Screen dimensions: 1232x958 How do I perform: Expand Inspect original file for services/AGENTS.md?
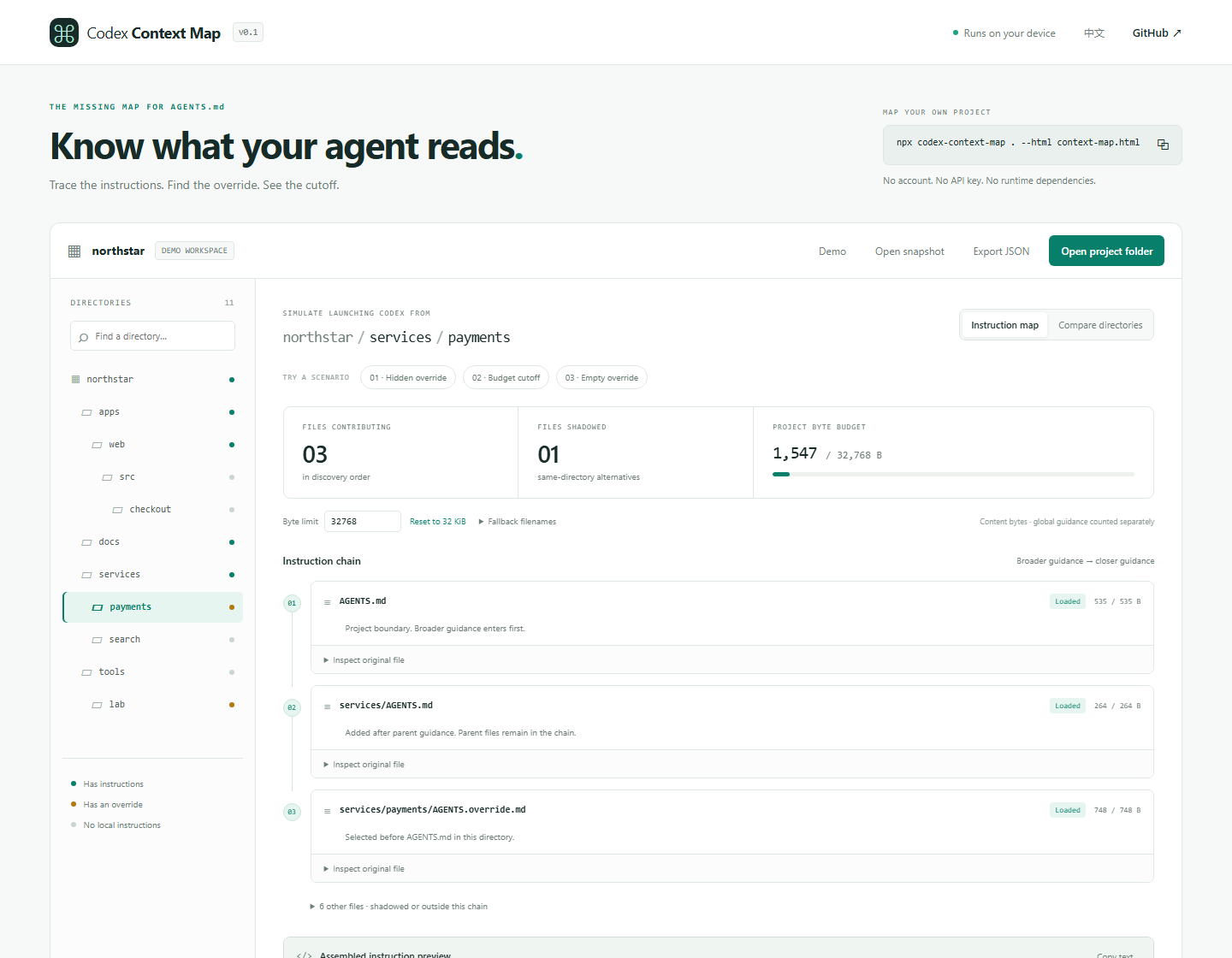coord(364,765)
